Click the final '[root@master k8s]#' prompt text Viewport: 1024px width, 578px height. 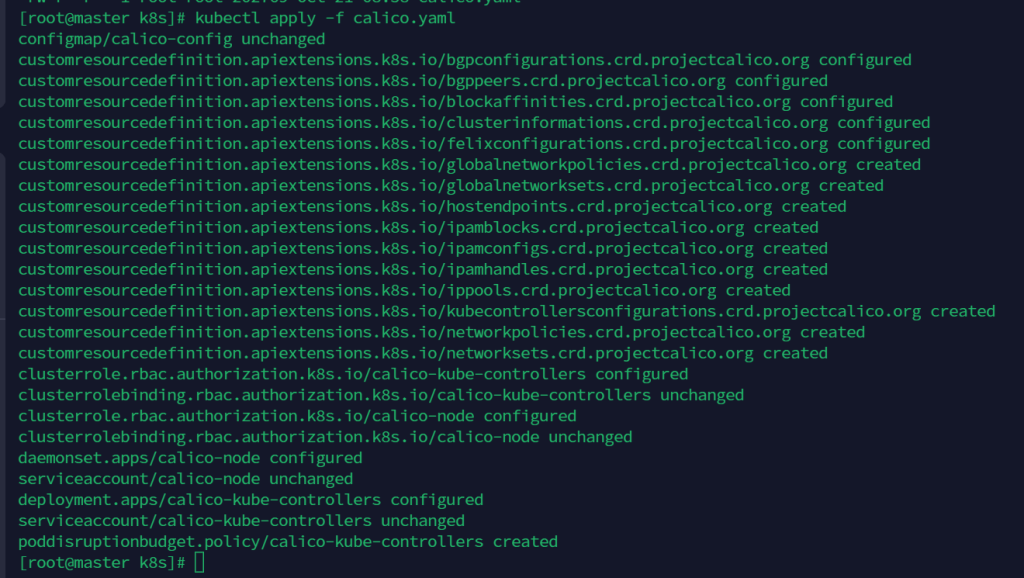(102, 563)
